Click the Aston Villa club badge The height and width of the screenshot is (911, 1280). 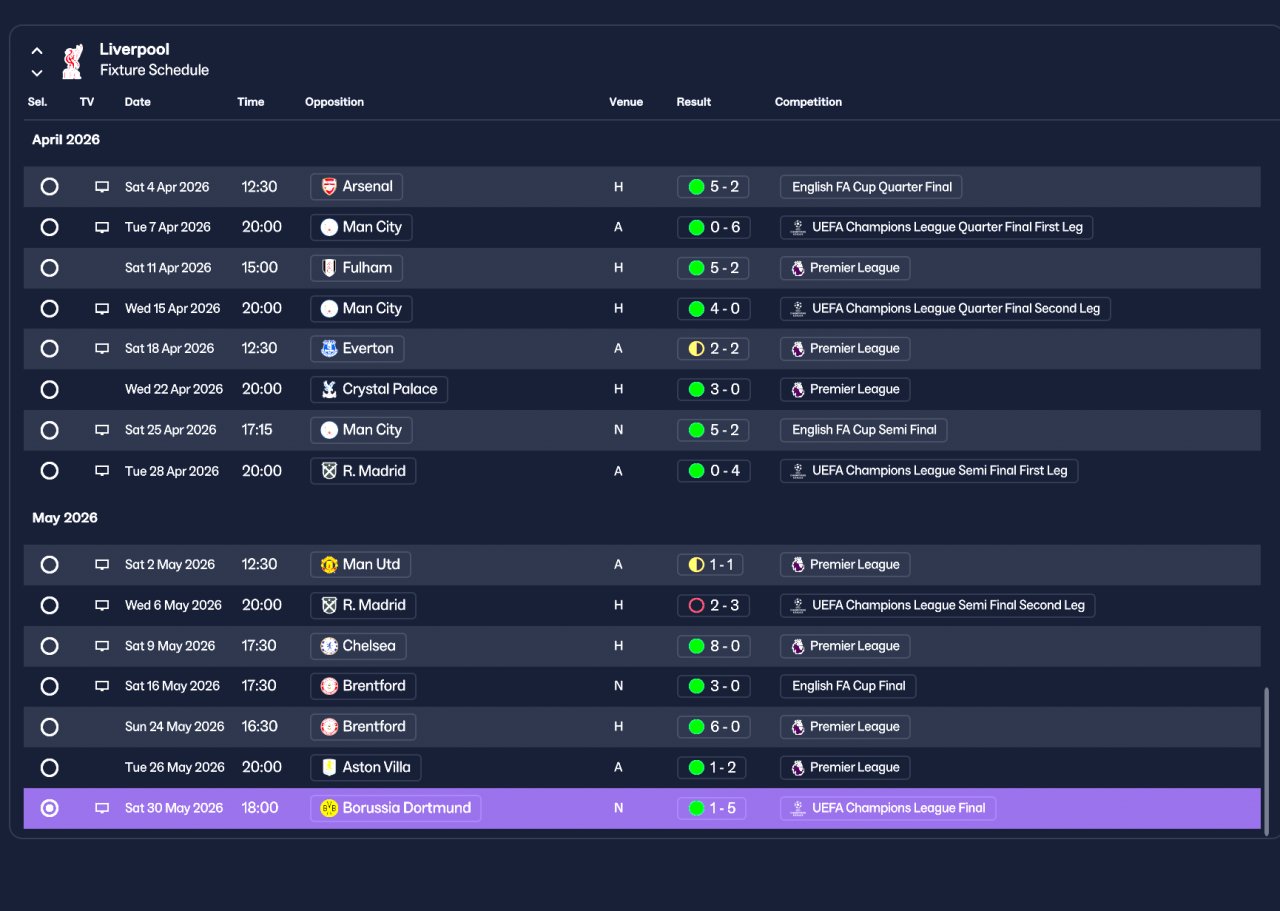pos(329,767)
